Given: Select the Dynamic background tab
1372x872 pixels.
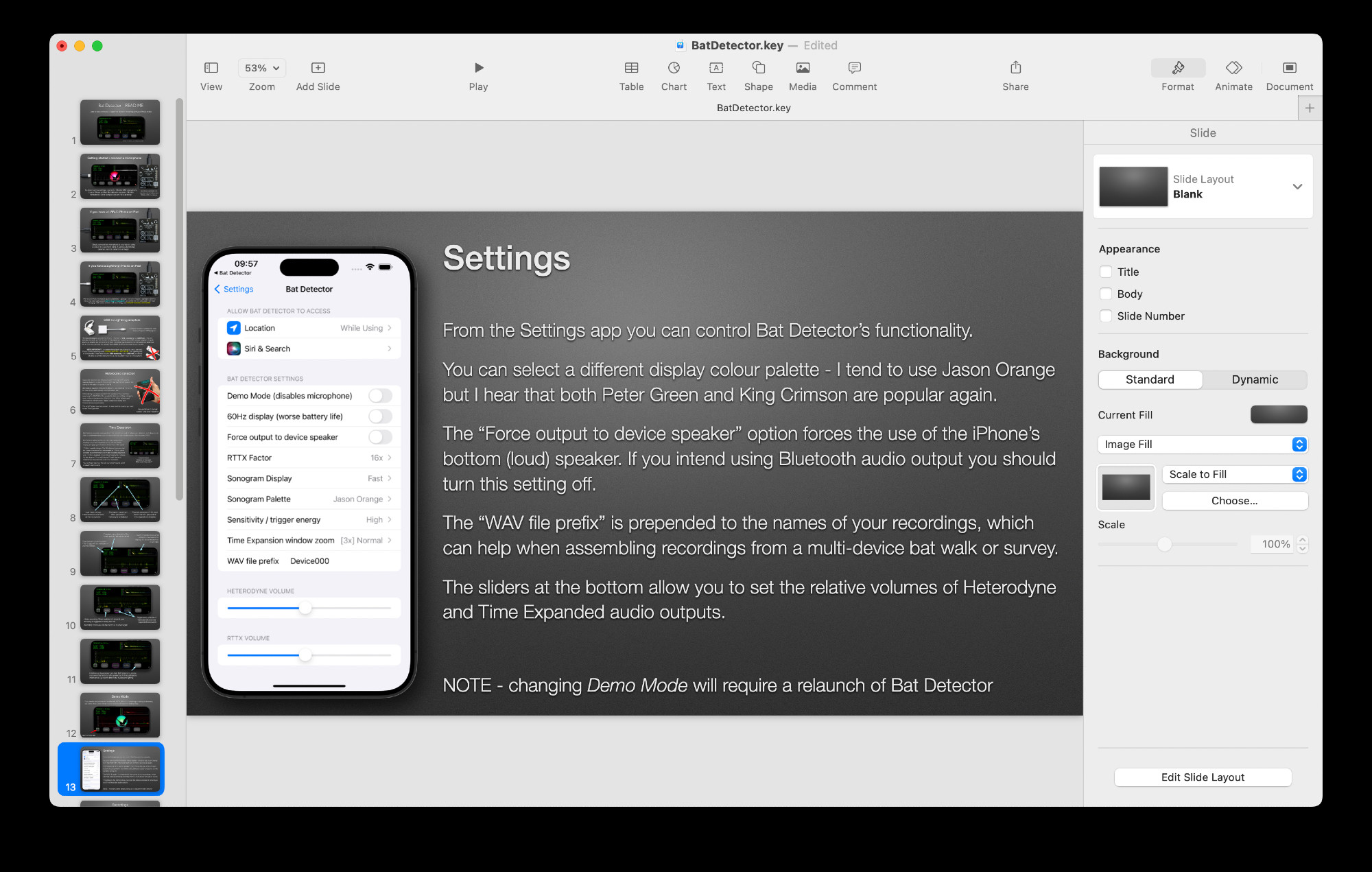Looking at the screenshot, I should [1255, 379].
